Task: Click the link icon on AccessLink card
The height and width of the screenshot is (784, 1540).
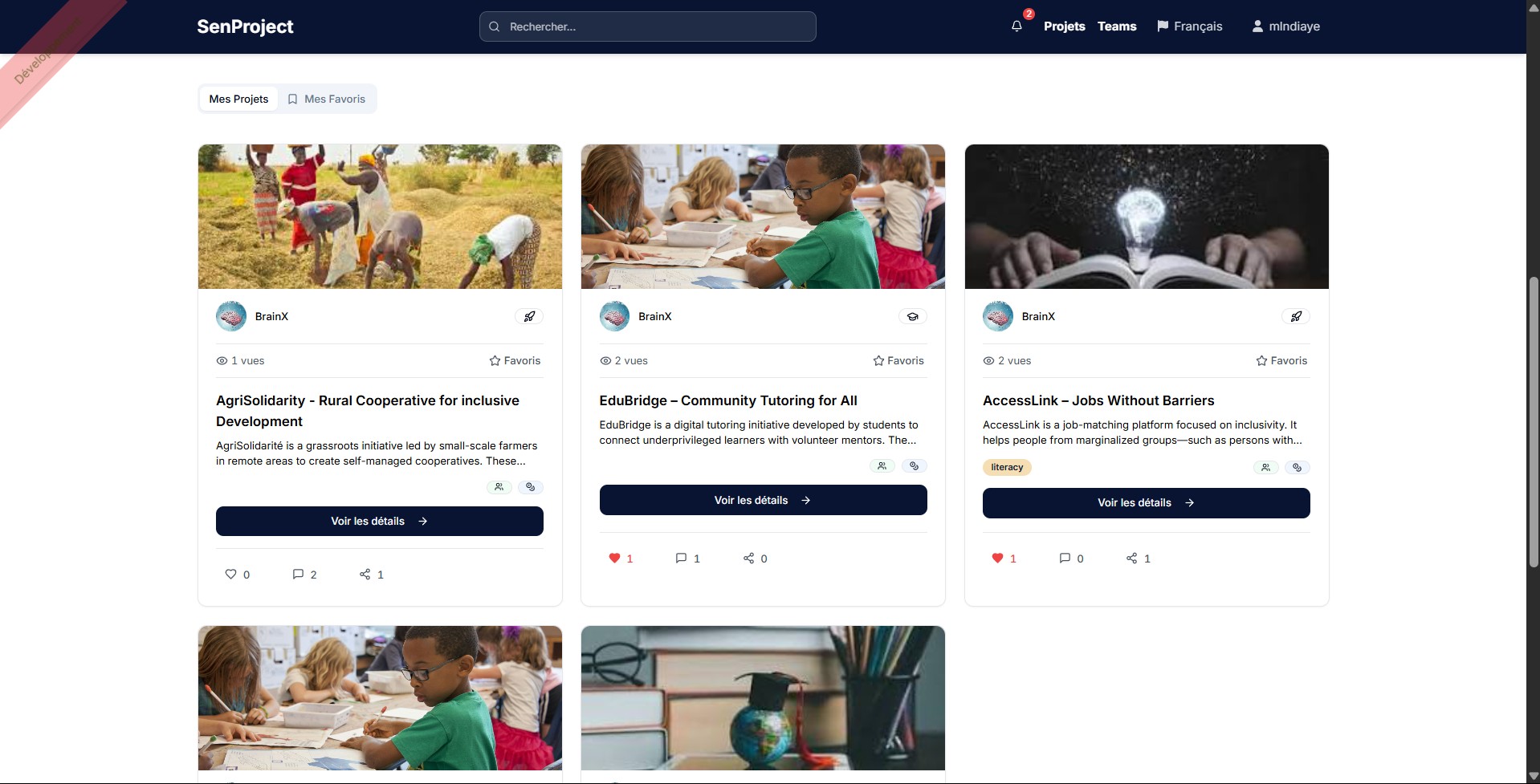Action: pos(1297,468)
